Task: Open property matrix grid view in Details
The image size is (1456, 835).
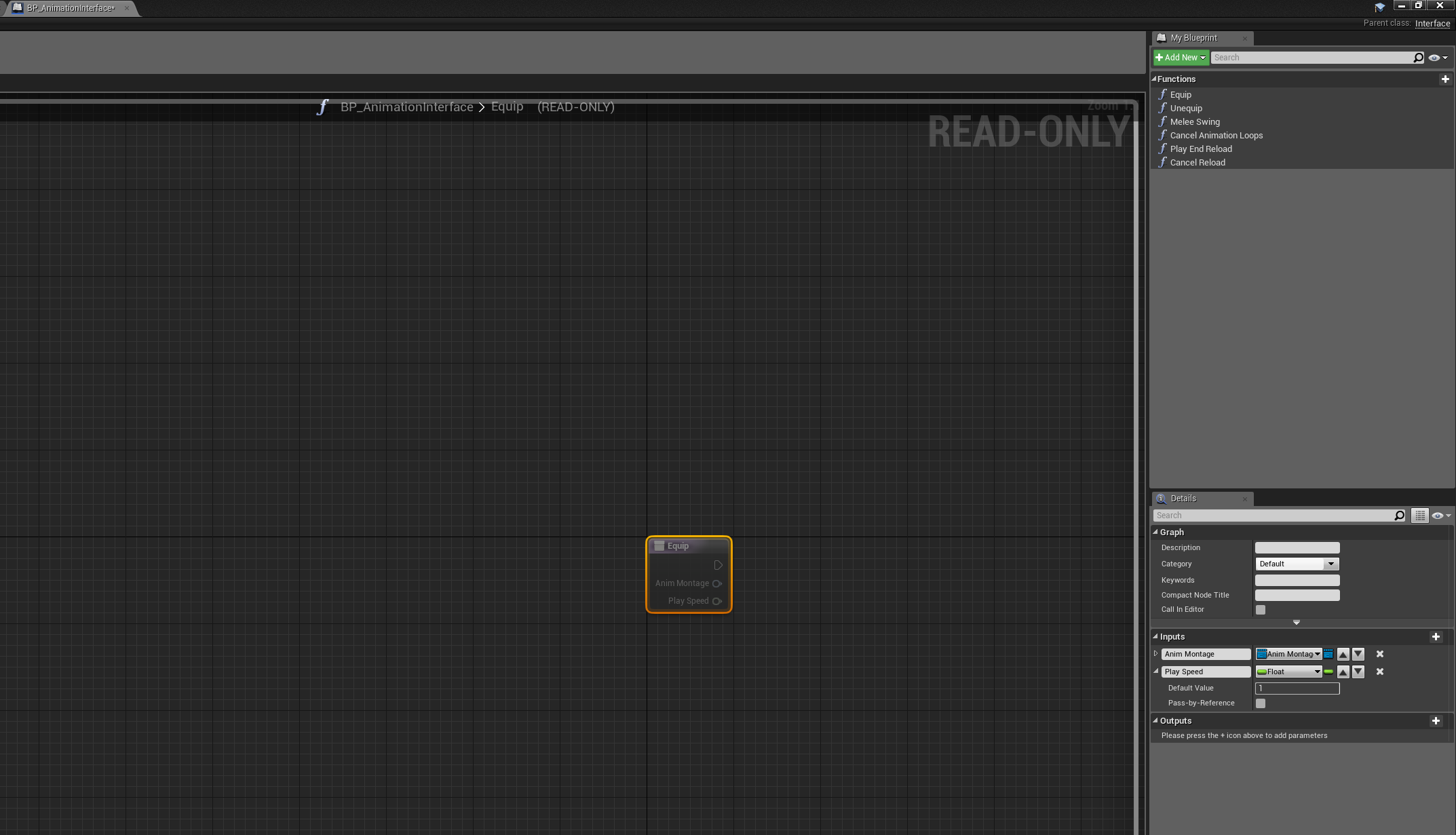Action: (x=1419, y=516)
